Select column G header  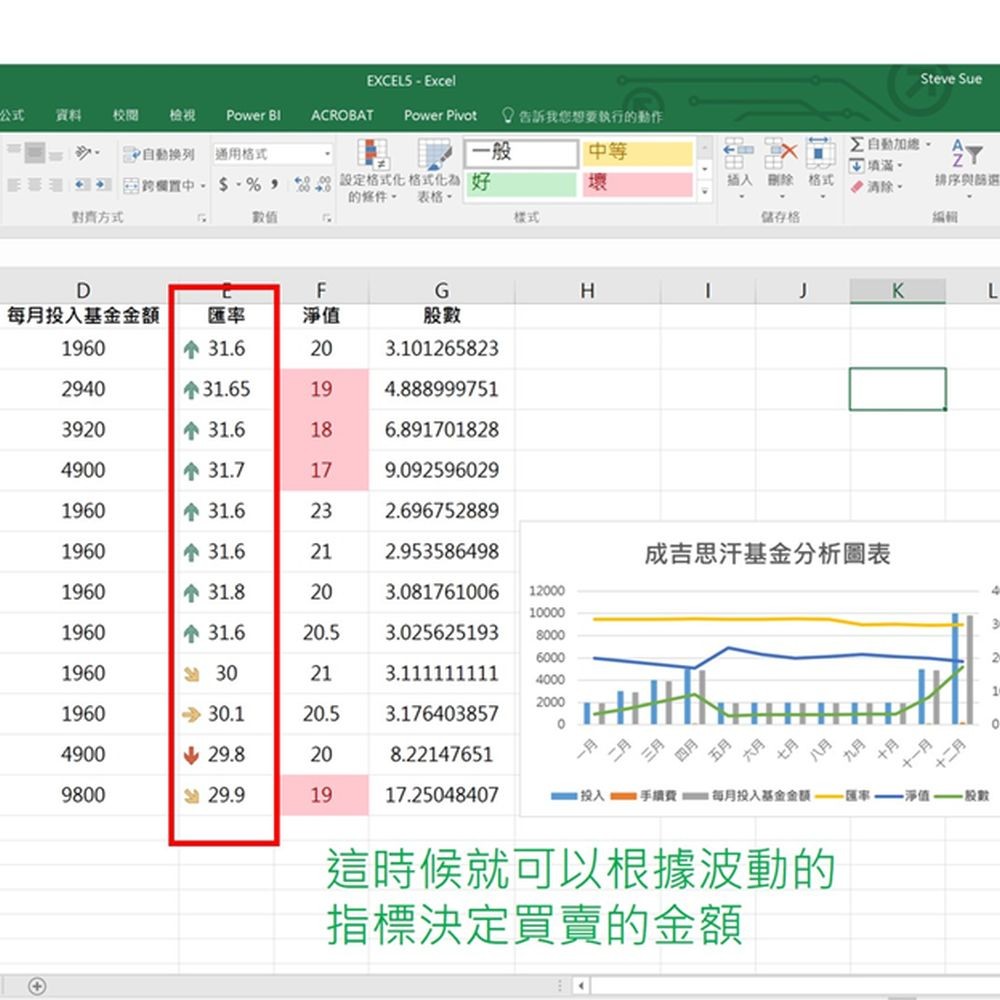click(441, 291)
